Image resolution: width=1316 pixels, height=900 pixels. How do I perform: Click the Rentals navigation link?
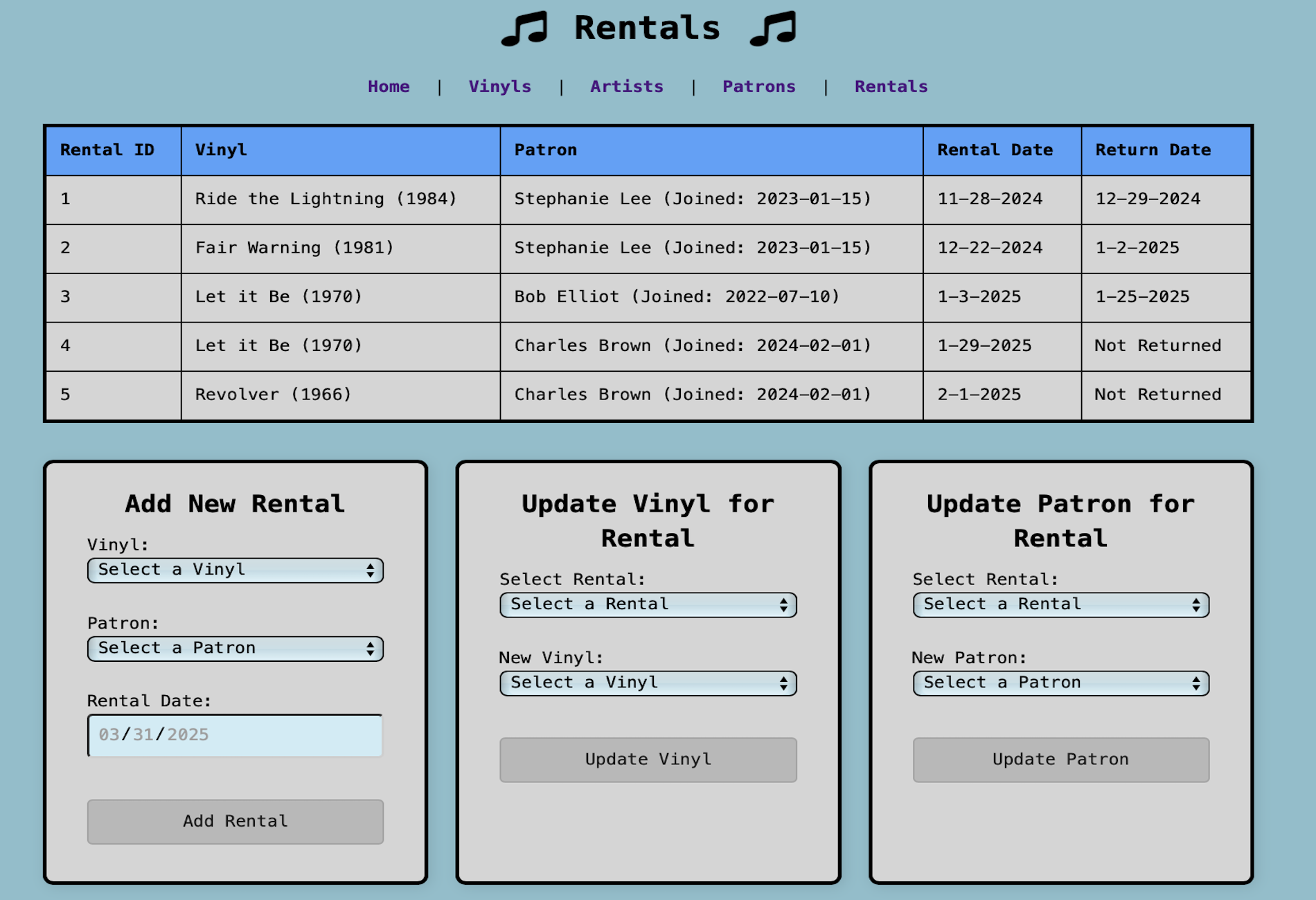[891, 87]
